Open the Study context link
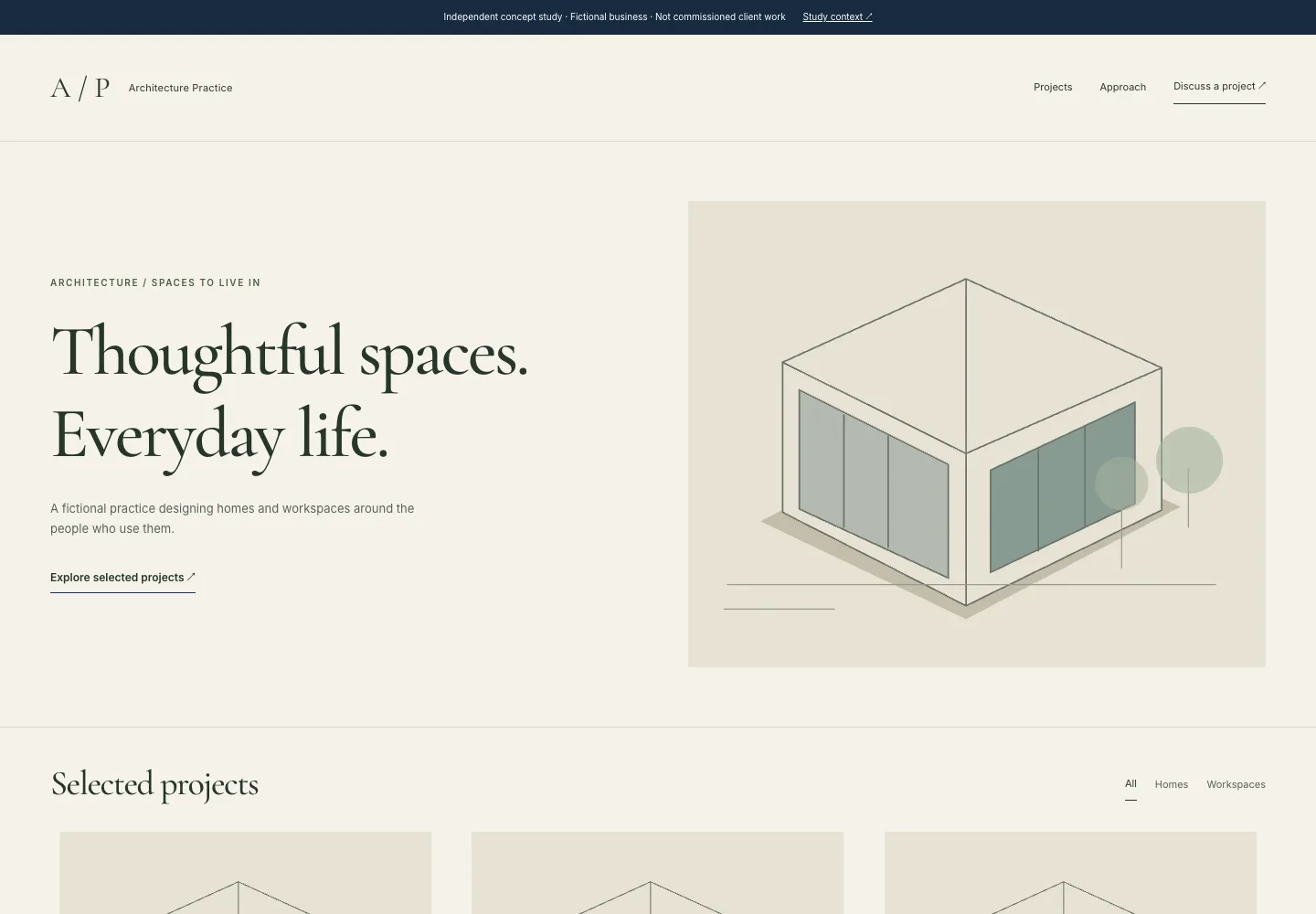Image resolution: width=1316 pixels, height=914 pixels. (837, 16)
